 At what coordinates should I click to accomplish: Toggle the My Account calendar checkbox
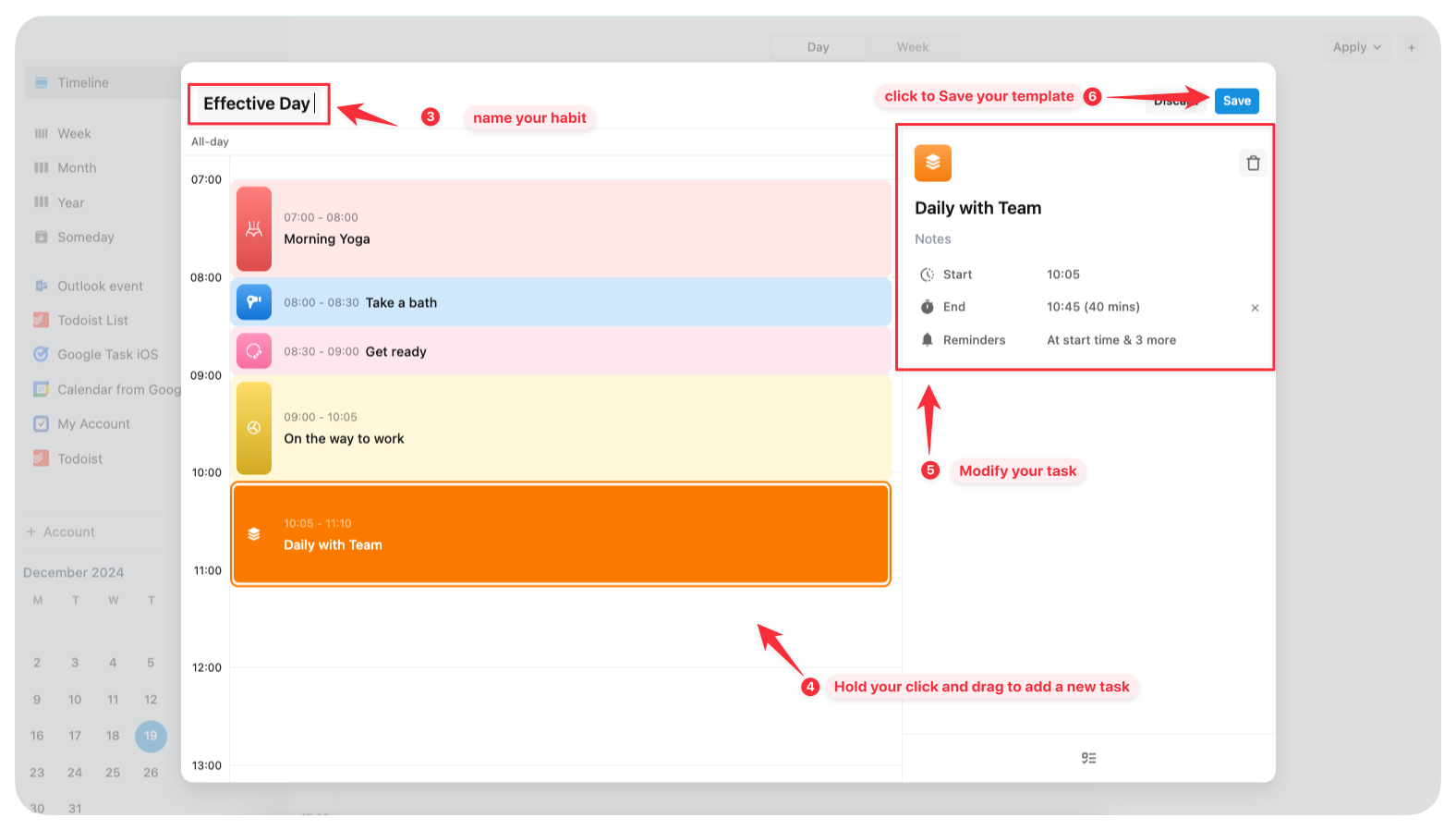tap(42, 424)
